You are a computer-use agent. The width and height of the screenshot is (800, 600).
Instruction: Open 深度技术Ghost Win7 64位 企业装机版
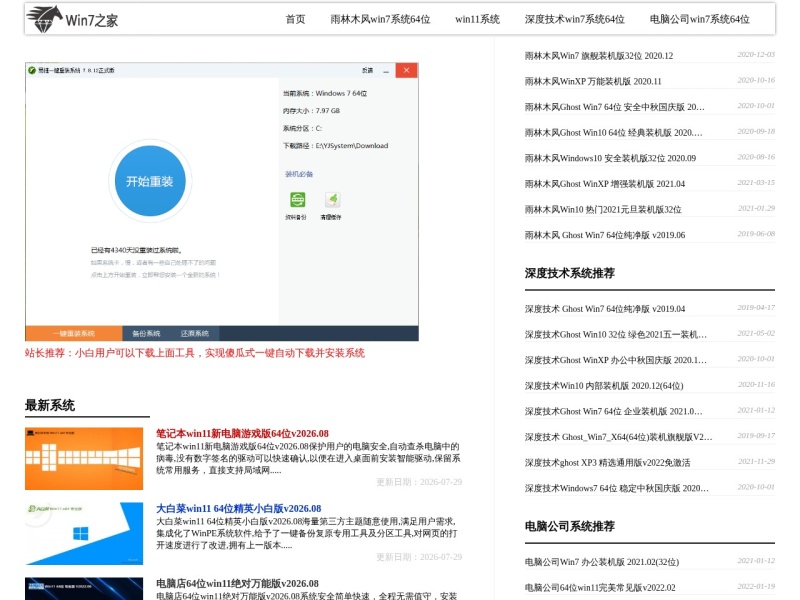[614, 411]
